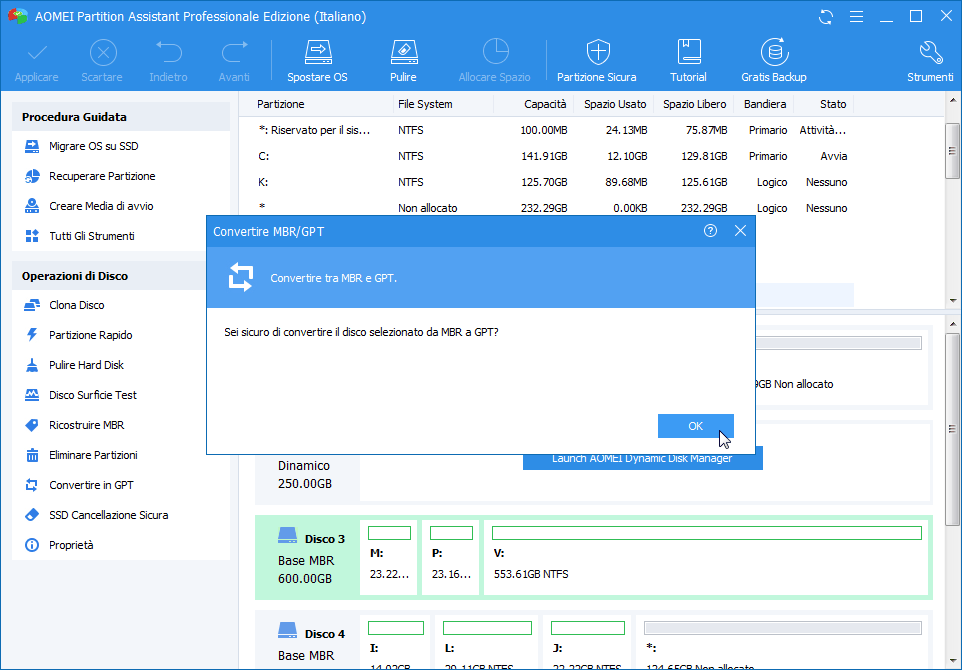Click the help icon in Convertire MBR/GPT dialog

710,231
